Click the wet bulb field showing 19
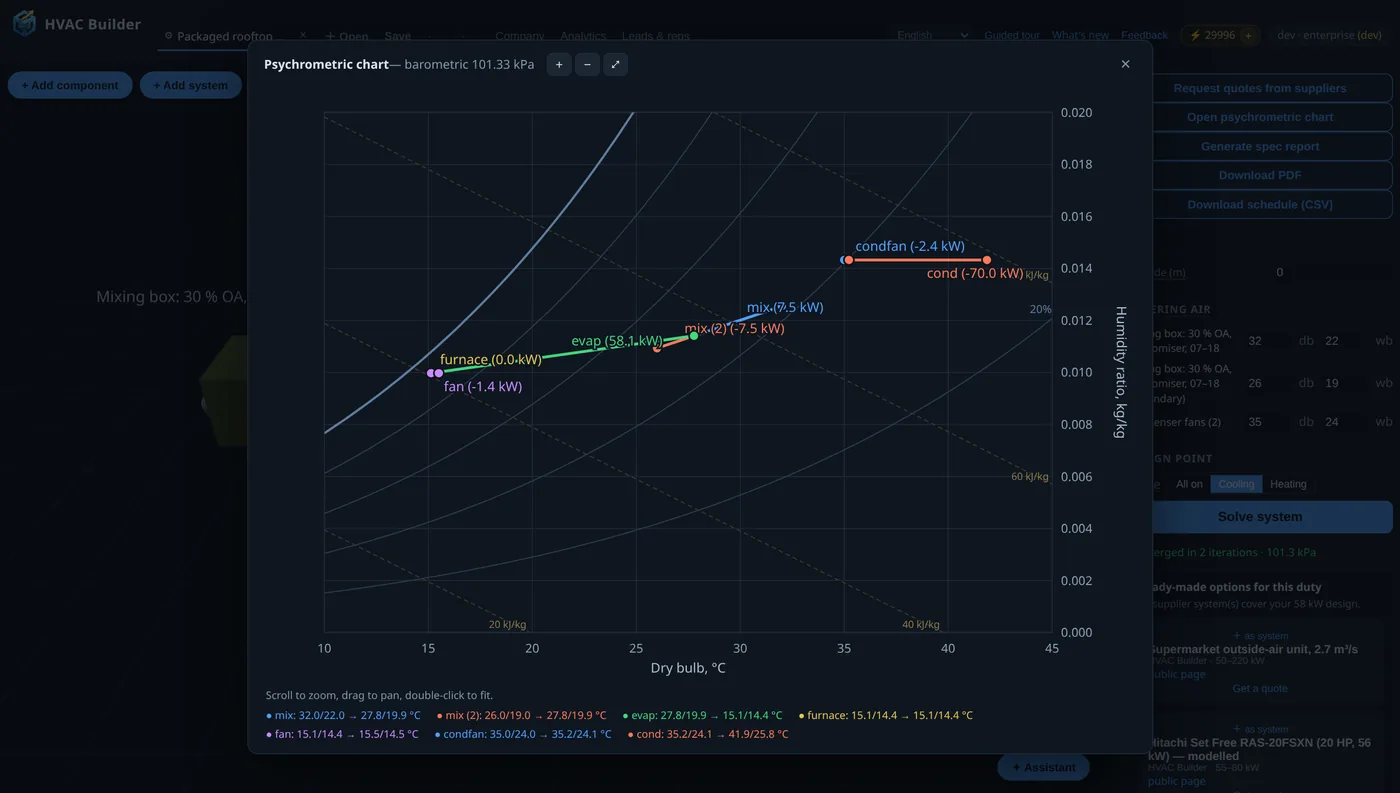Screen dimensions: 1400x793 pyautogui.click(x=1345, y=383)
